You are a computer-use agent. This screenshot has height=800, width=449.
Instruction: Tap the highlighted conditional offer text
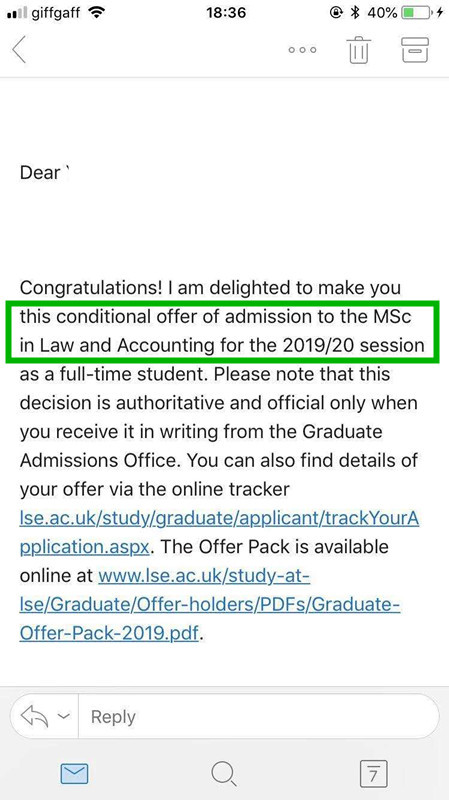[222, 331]
